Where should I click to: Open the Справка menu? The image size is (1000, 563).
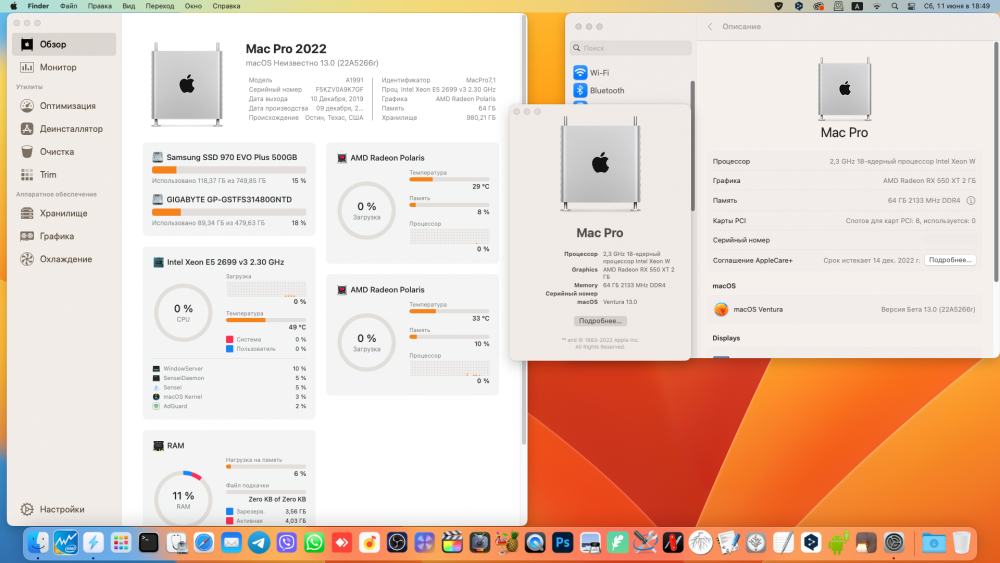point(226,6)
